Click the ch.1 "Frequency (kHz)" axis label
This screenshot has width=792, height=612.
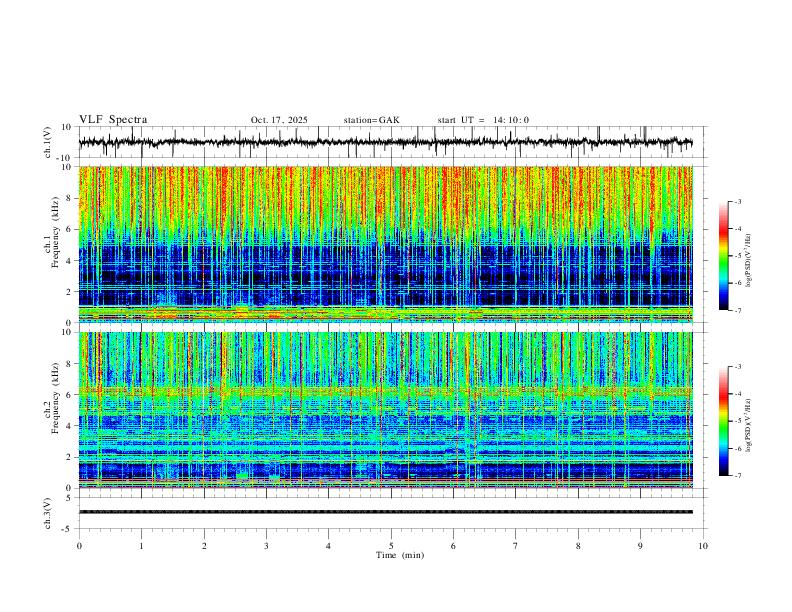click(56, 230)
